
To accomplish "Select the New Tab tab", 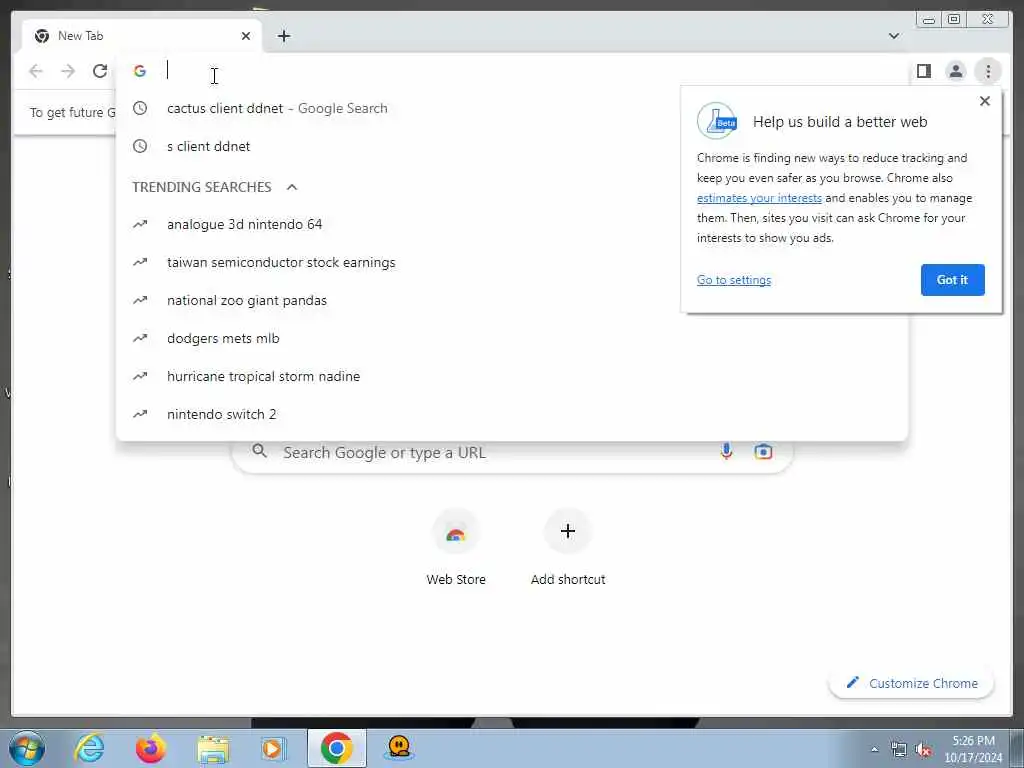I will [x=141, y=36].
